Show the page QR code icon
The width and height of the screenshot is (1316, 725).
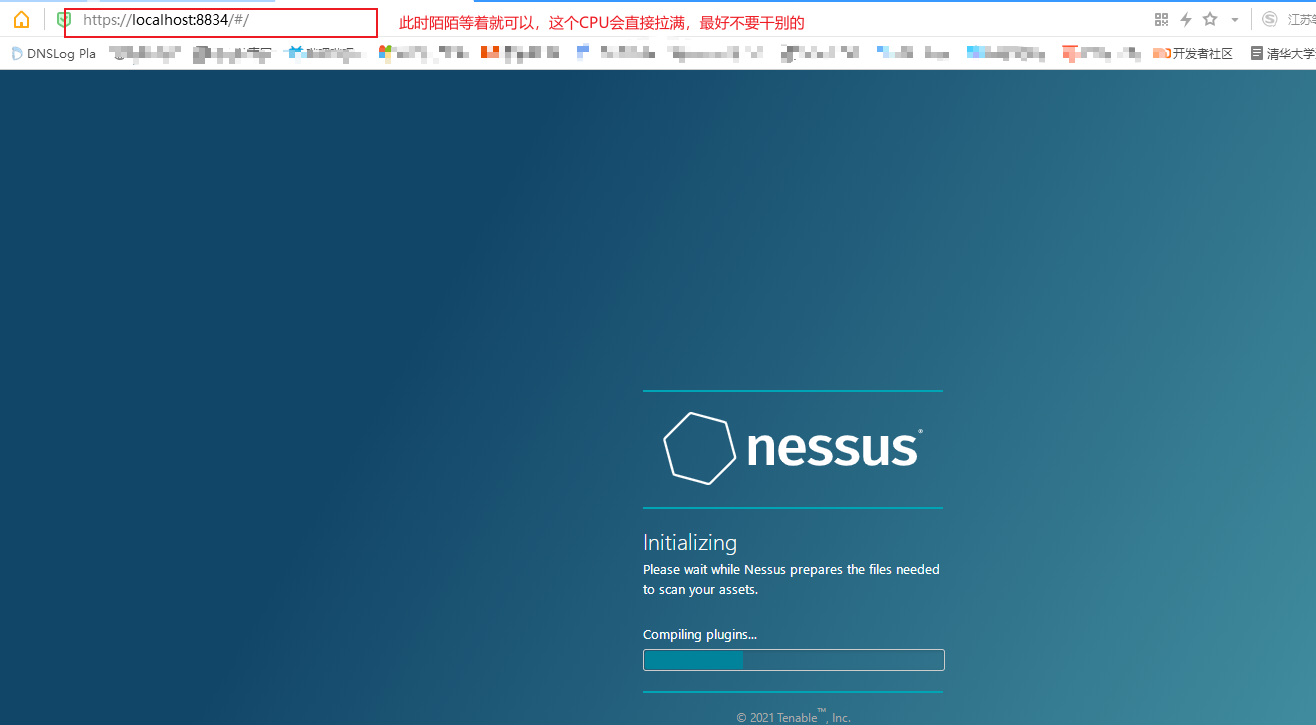pos(1161,19)
